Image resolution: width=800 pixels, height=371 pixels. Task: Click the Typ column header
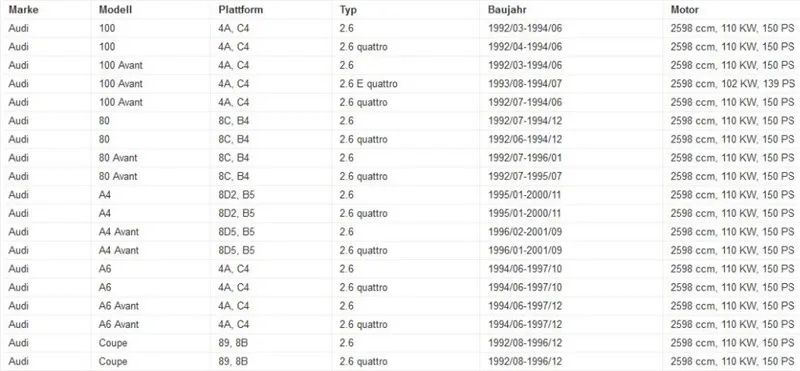pos(348,10)
